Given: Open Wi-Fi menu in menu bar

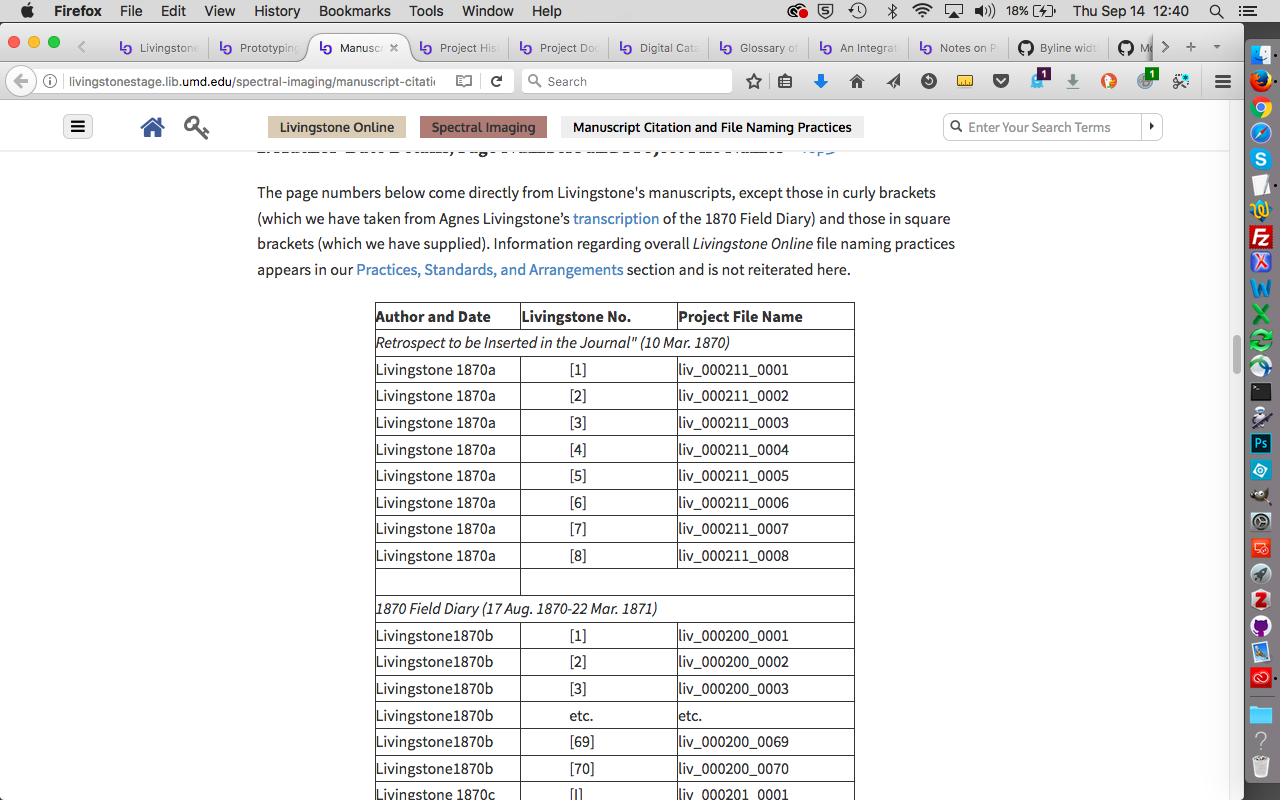Looking at the screenshot, I should coord(922,11).
